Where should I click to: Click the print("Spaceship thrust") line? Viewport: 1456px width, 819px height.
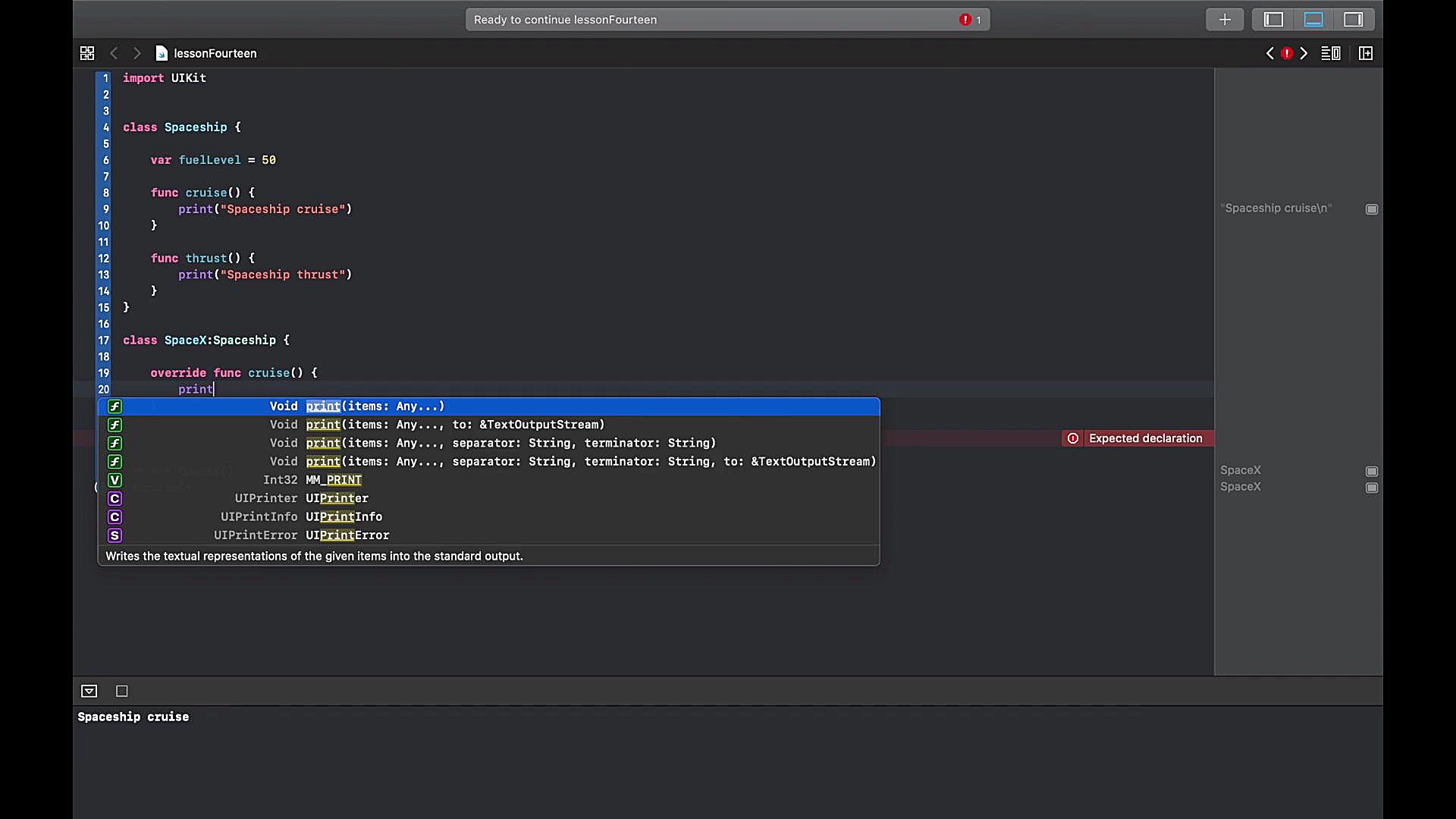pyautogui.click(x=265, y=275)
